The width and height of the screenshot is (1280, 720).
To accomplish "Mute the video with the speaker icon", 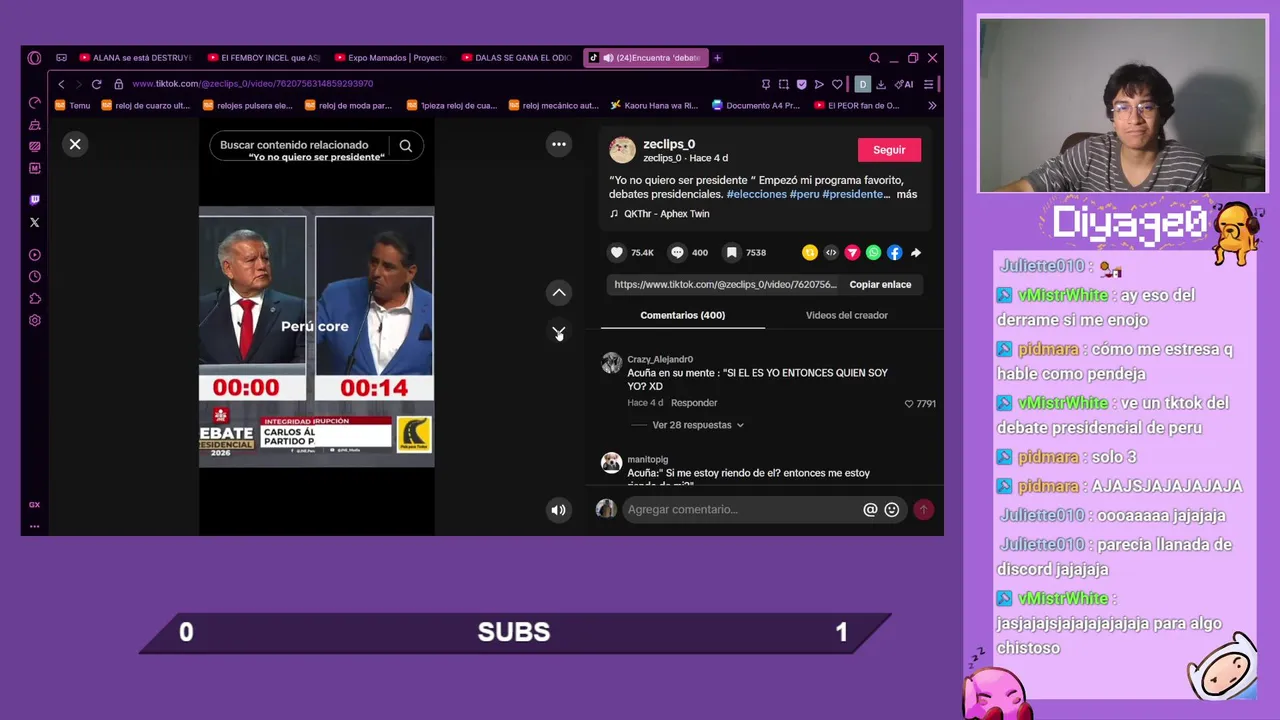I will coord(558,510).
